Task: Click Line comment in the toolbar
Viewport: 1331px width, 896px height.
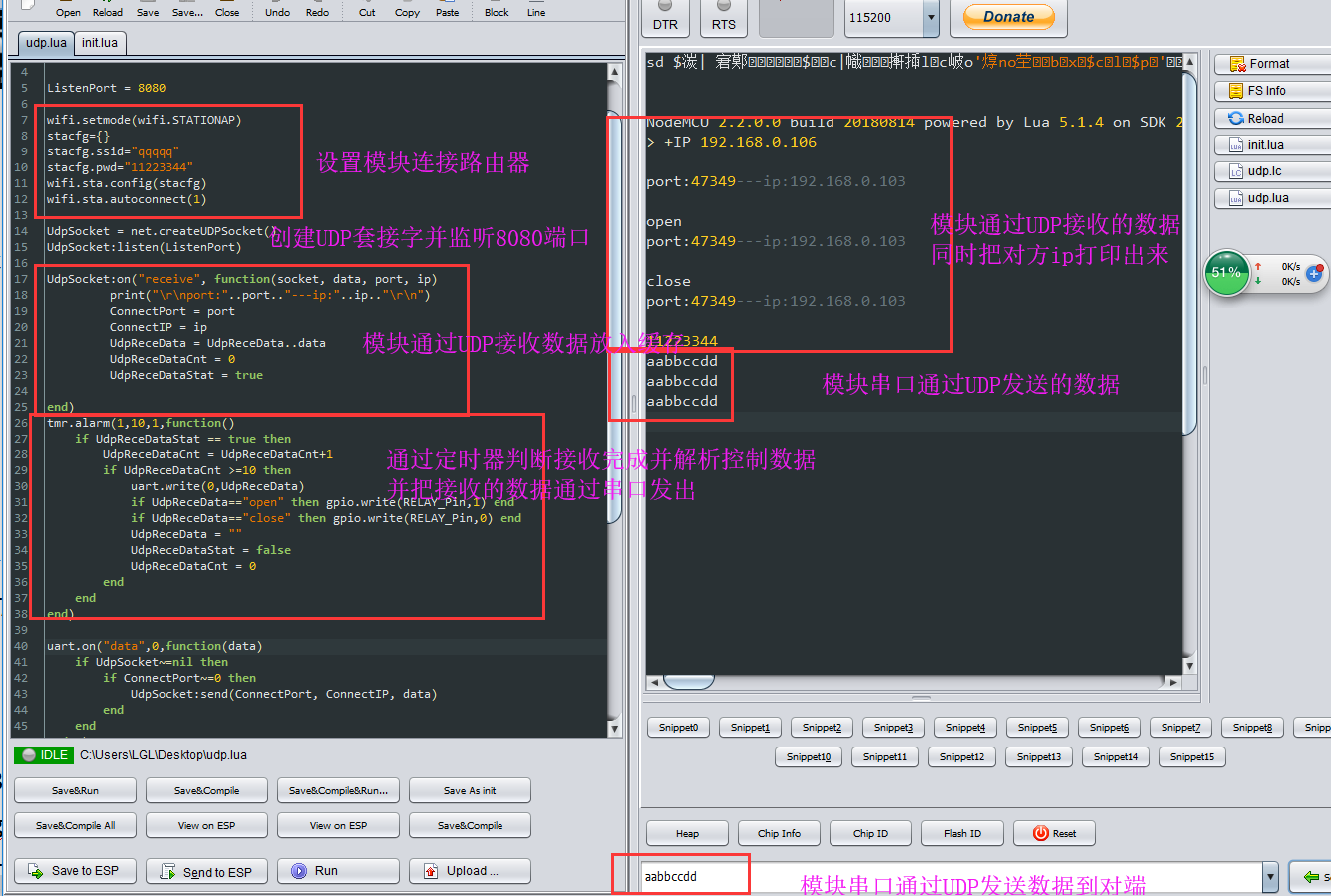Action: (x=536, y=12)
